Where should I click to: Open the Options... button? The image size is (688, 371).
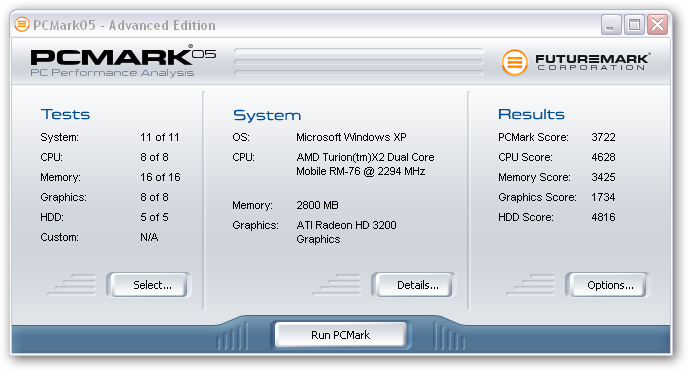(607, 285)
